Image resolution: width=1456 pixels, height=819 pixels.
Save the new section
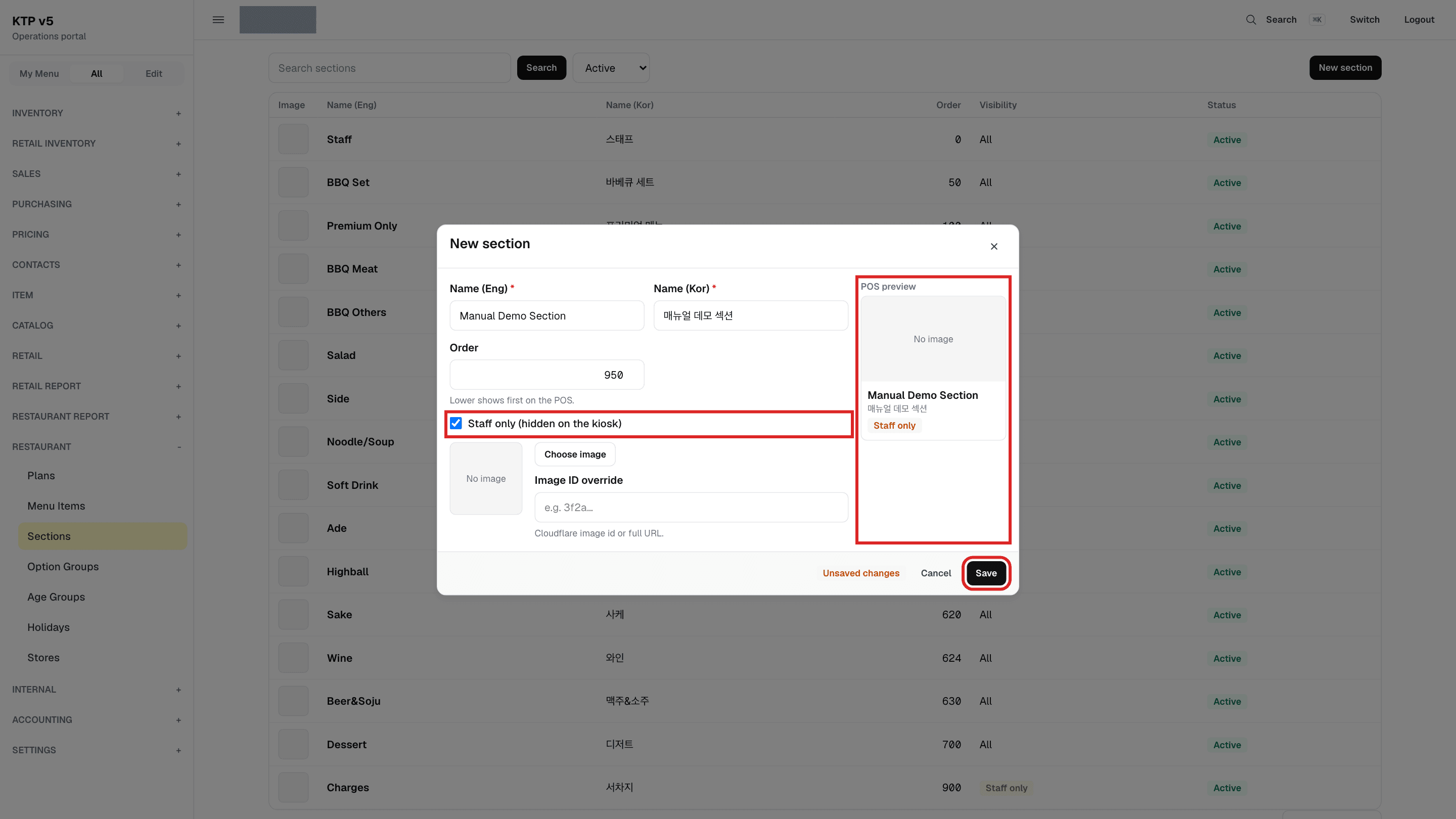(x=986, y=573)
